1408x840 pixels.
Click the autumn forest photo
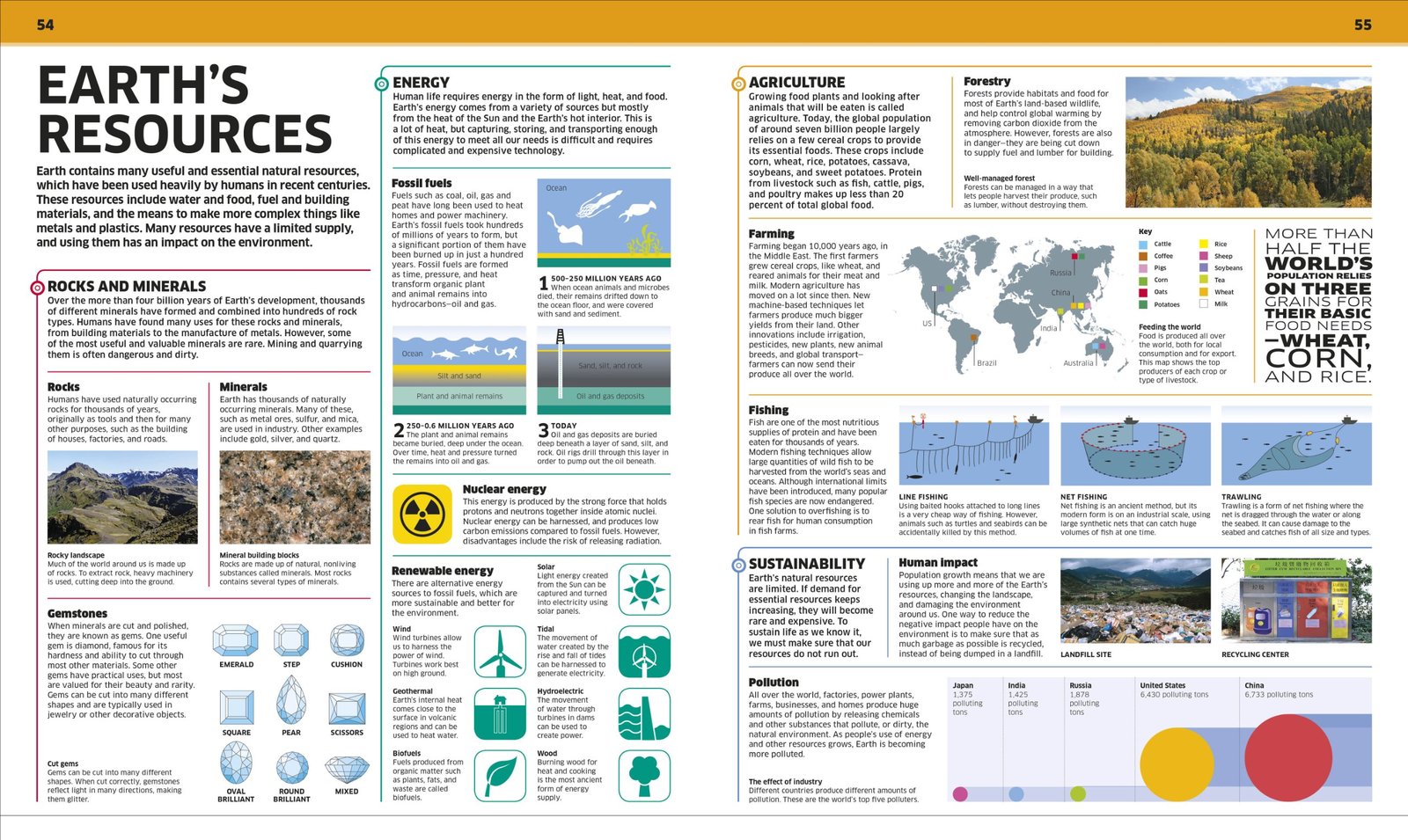[1248, 142]
